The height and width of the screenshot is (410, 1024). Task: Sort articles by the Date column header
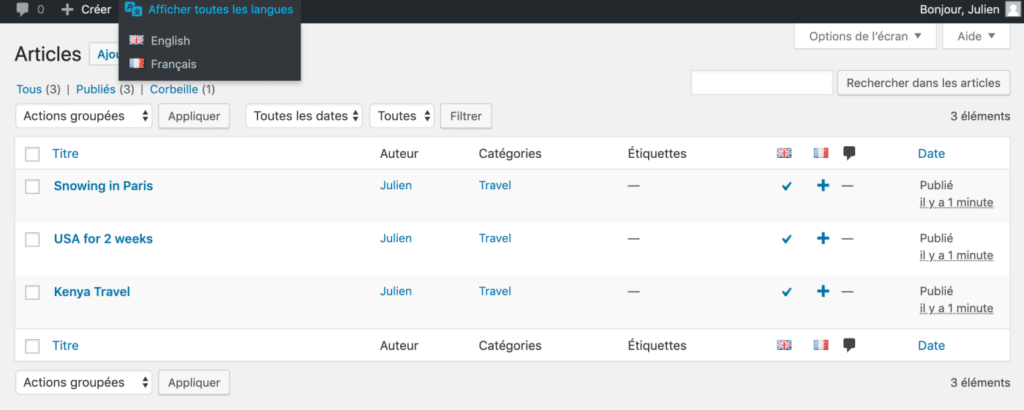tap(931, 154)
